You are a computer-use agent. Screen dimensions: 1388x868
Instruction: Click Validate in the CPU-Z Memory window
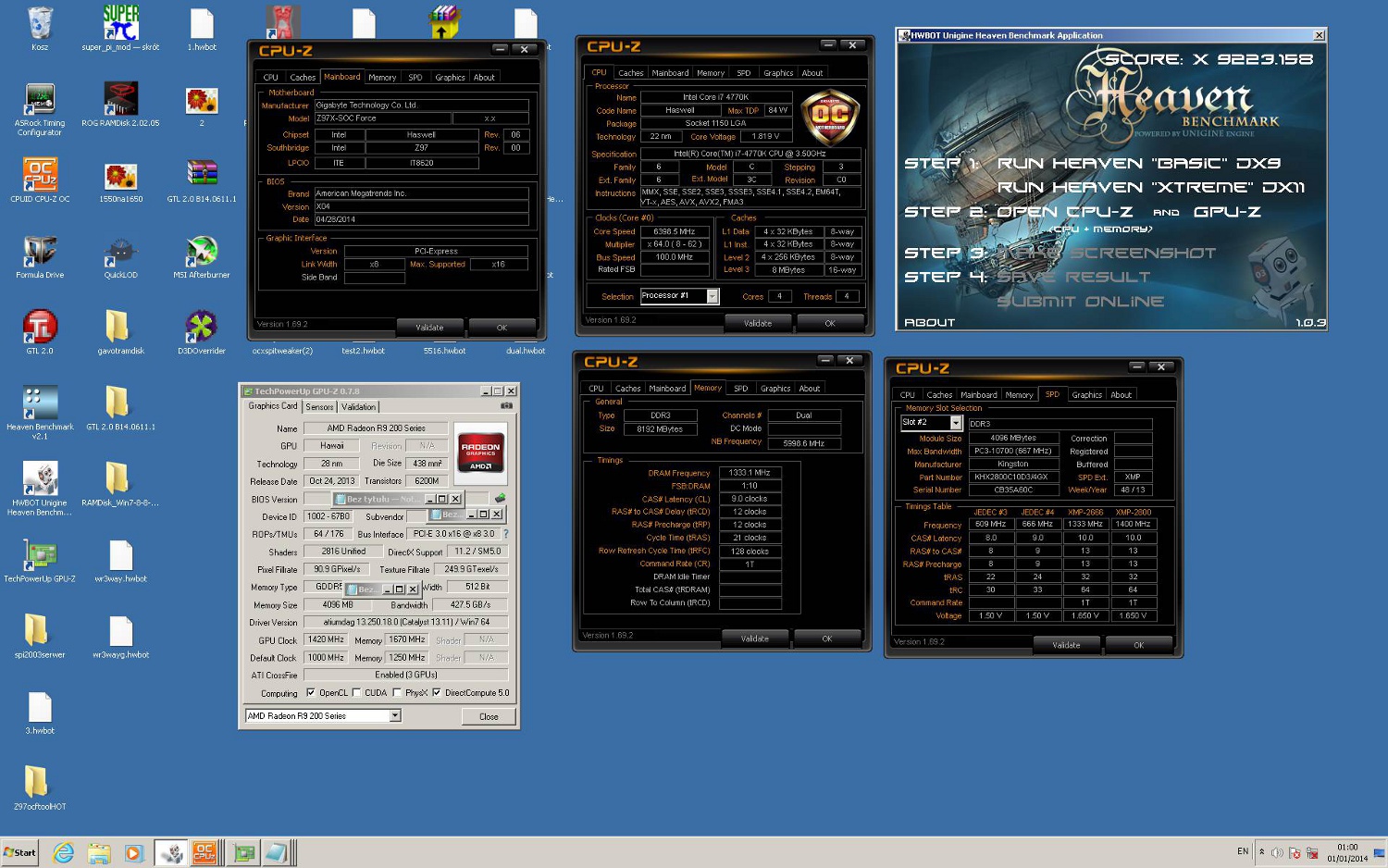tap(755, 639)
